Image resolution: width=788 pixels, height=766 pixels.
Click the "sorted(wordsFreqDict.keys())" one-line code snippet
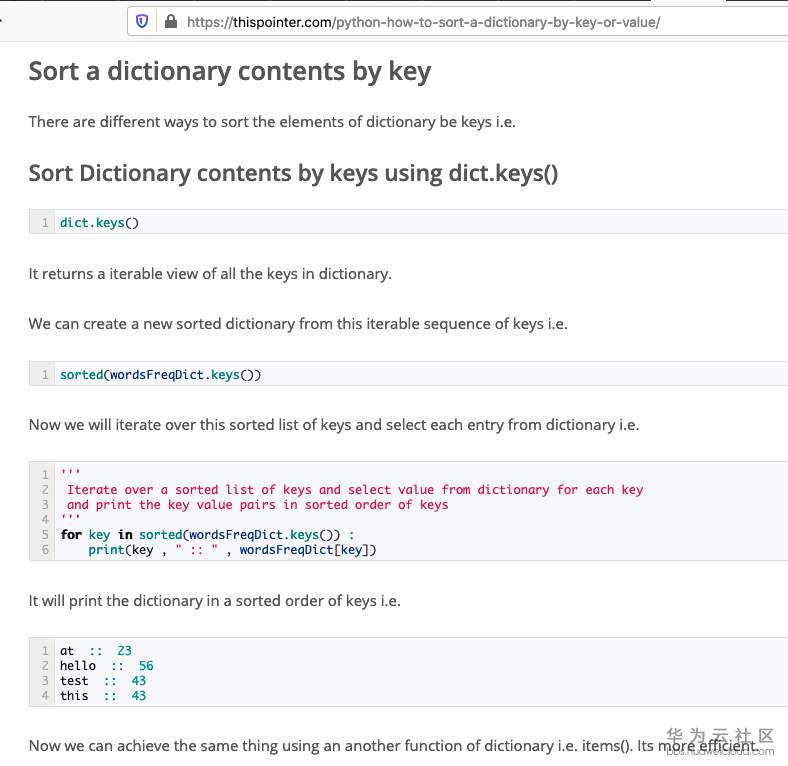click(x=160, y=375)
